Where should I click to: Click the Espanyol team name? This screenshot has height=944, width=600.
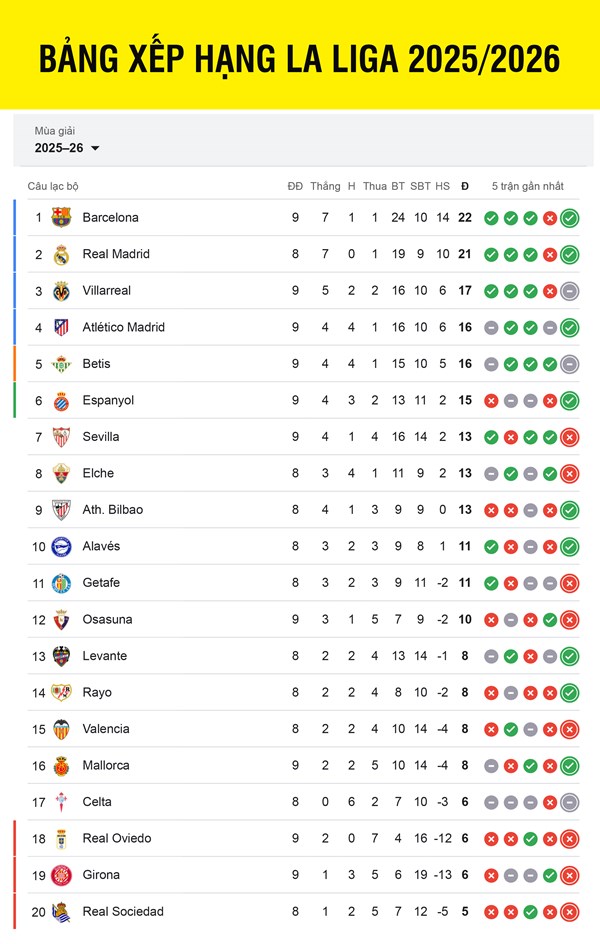click(108, 400)
